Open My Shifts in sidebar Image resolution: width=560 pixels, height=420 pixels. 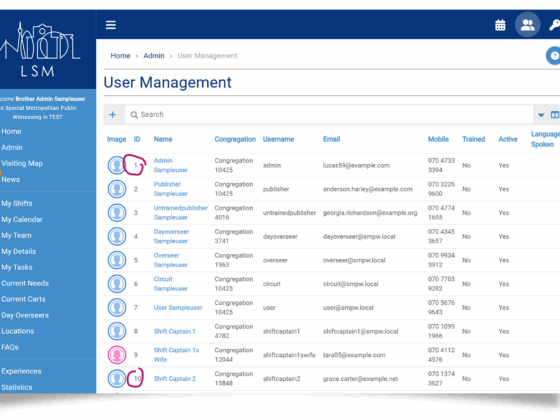pyautogui.click(x=17, y=204)
